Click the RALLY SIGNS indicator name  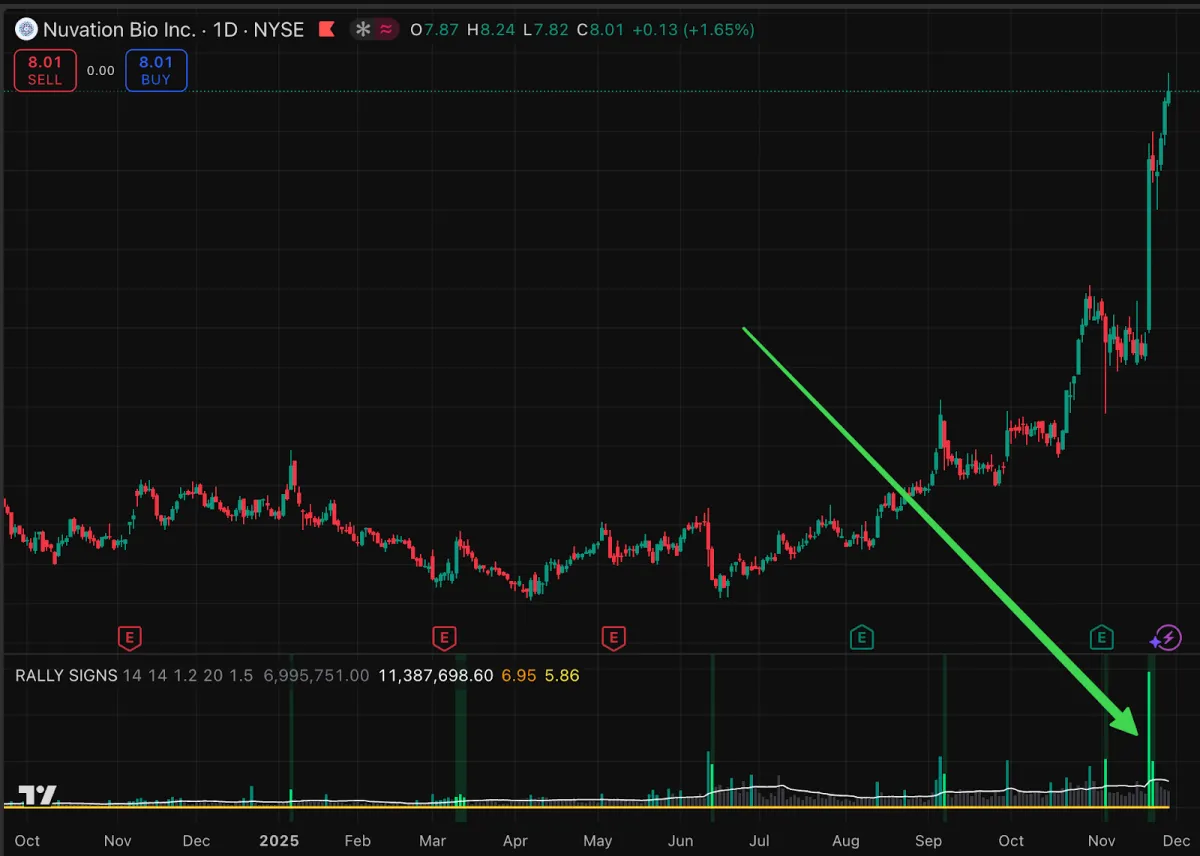66,676
